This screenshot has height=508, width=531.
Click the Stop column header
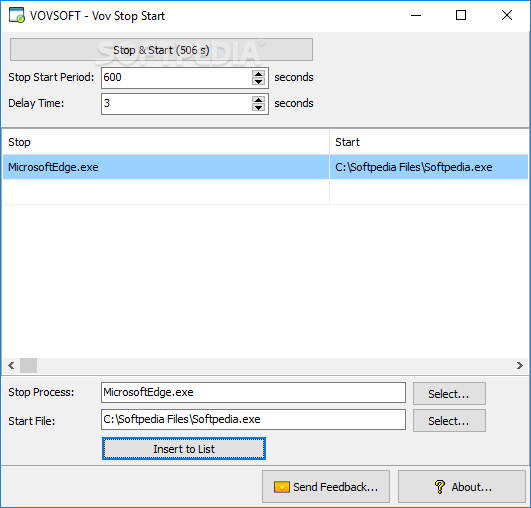(x=166, y=142)
